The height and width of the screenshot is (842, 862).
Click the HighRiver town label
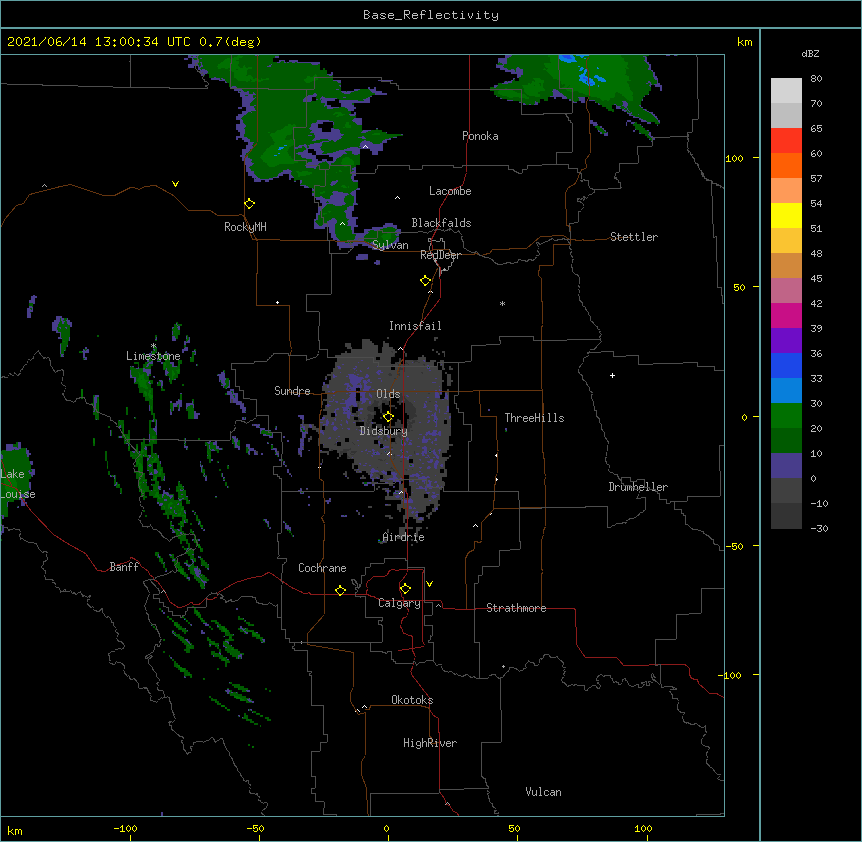pos(430,743)
